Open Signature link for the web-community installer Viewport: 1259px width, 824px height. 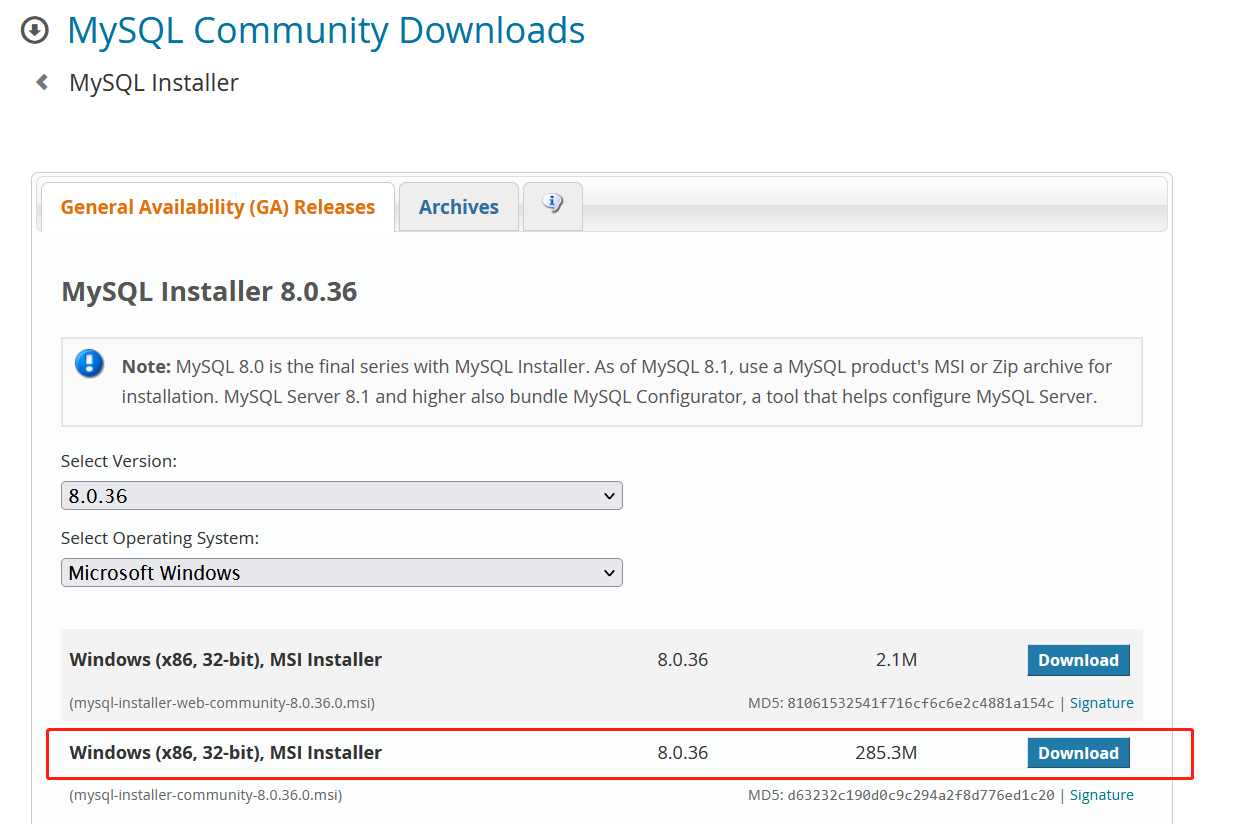click(1102, 703)
